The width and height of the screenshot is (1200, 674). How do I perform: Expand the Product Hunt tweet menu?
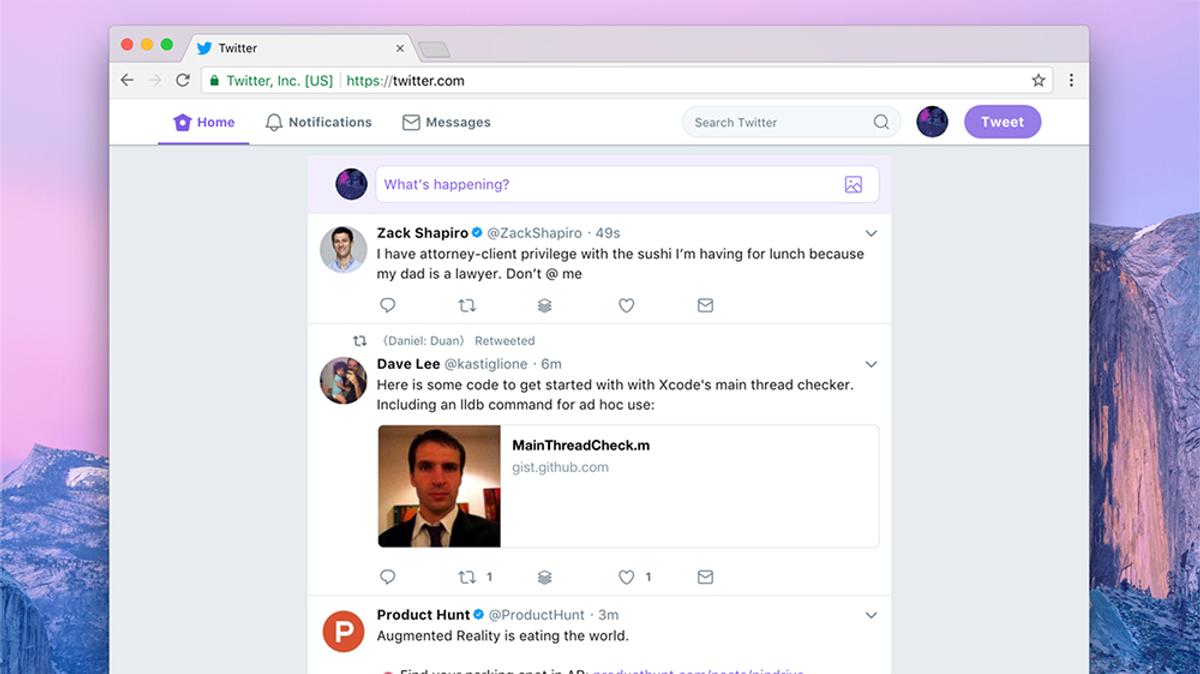871,615
